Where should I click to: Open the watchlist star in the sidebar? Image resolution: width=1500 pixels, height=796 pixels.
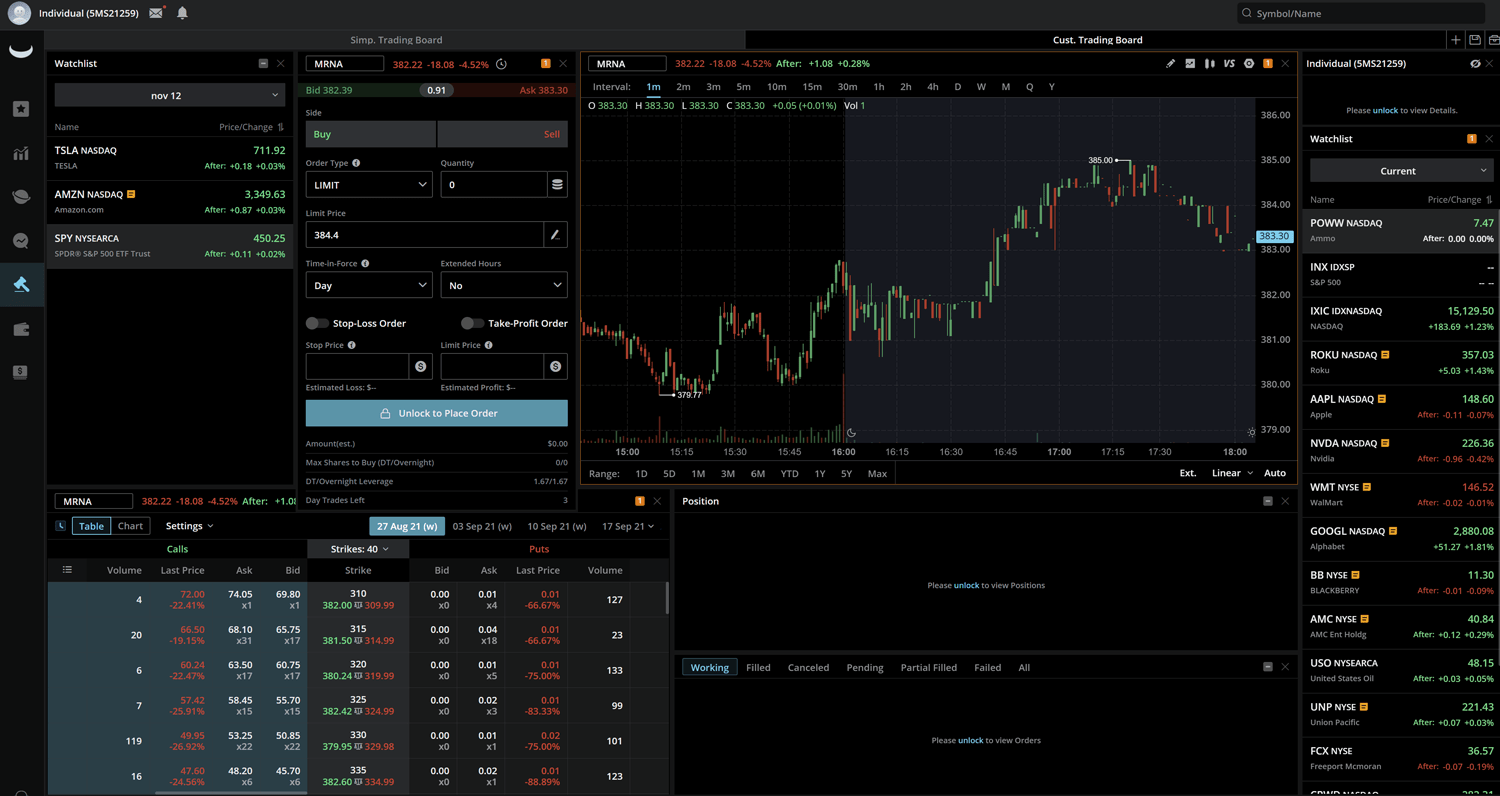21,109
